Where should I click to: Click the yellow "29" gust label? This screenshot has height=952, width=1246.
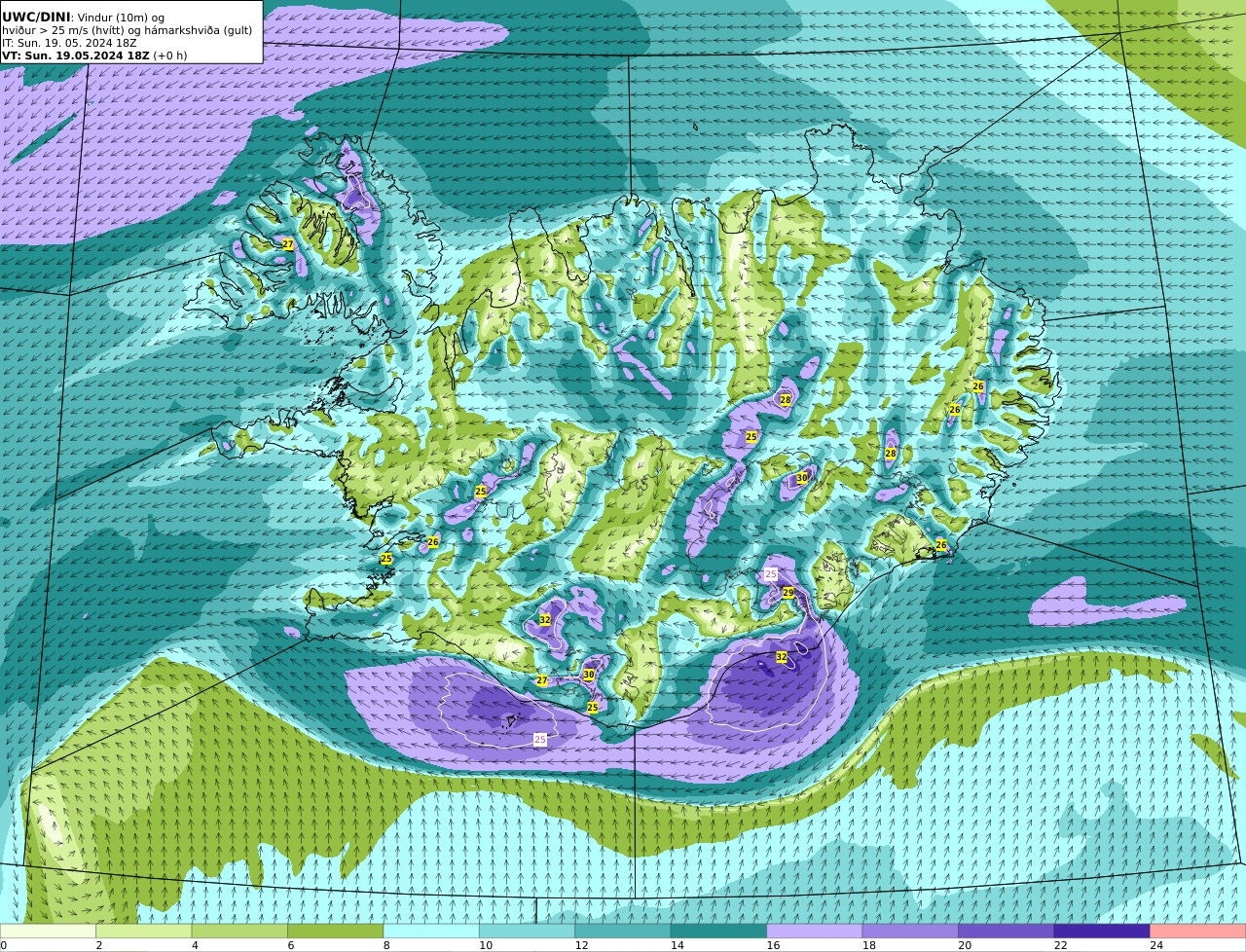[x=788, y=593]
